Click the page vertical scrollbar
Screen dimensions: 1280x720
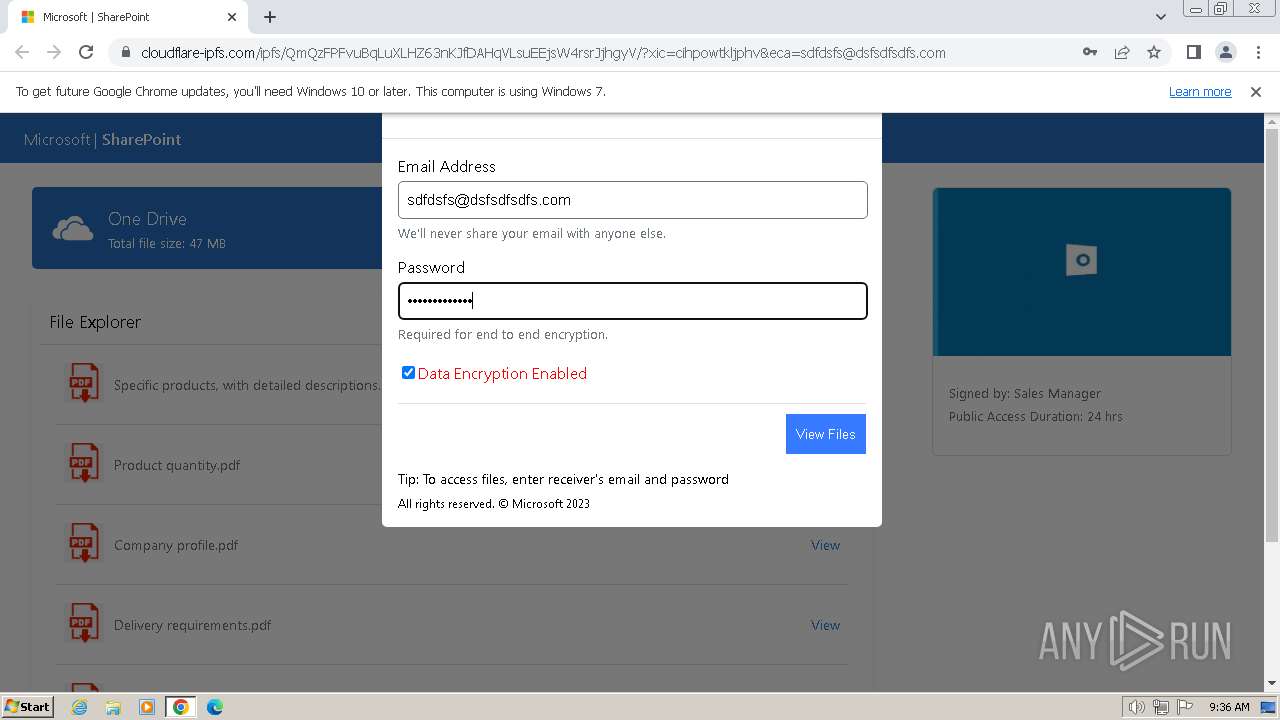click(1272, 335)
